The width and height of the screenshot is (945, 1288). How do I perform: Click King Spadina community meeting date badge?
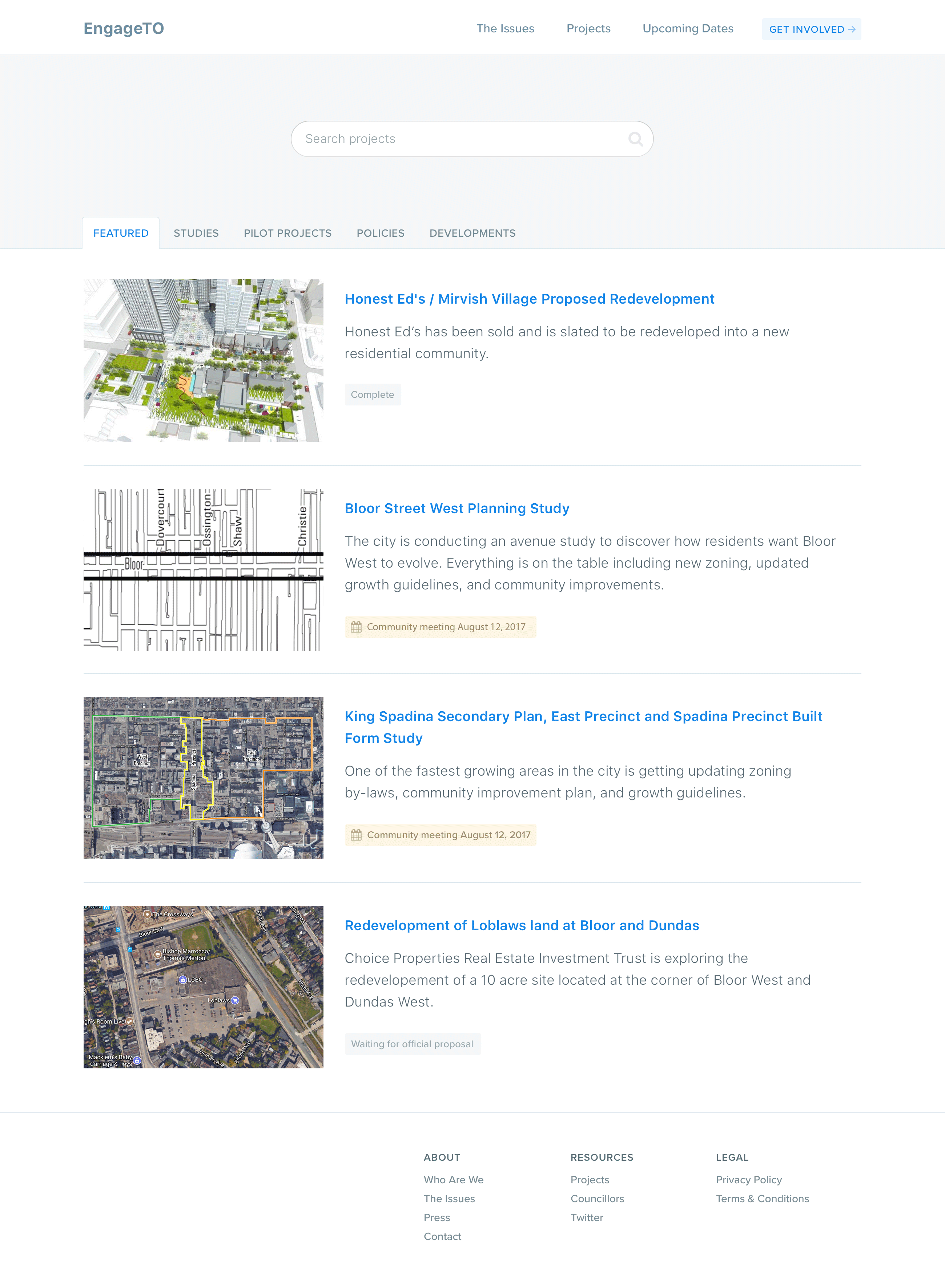coord(440,835)
